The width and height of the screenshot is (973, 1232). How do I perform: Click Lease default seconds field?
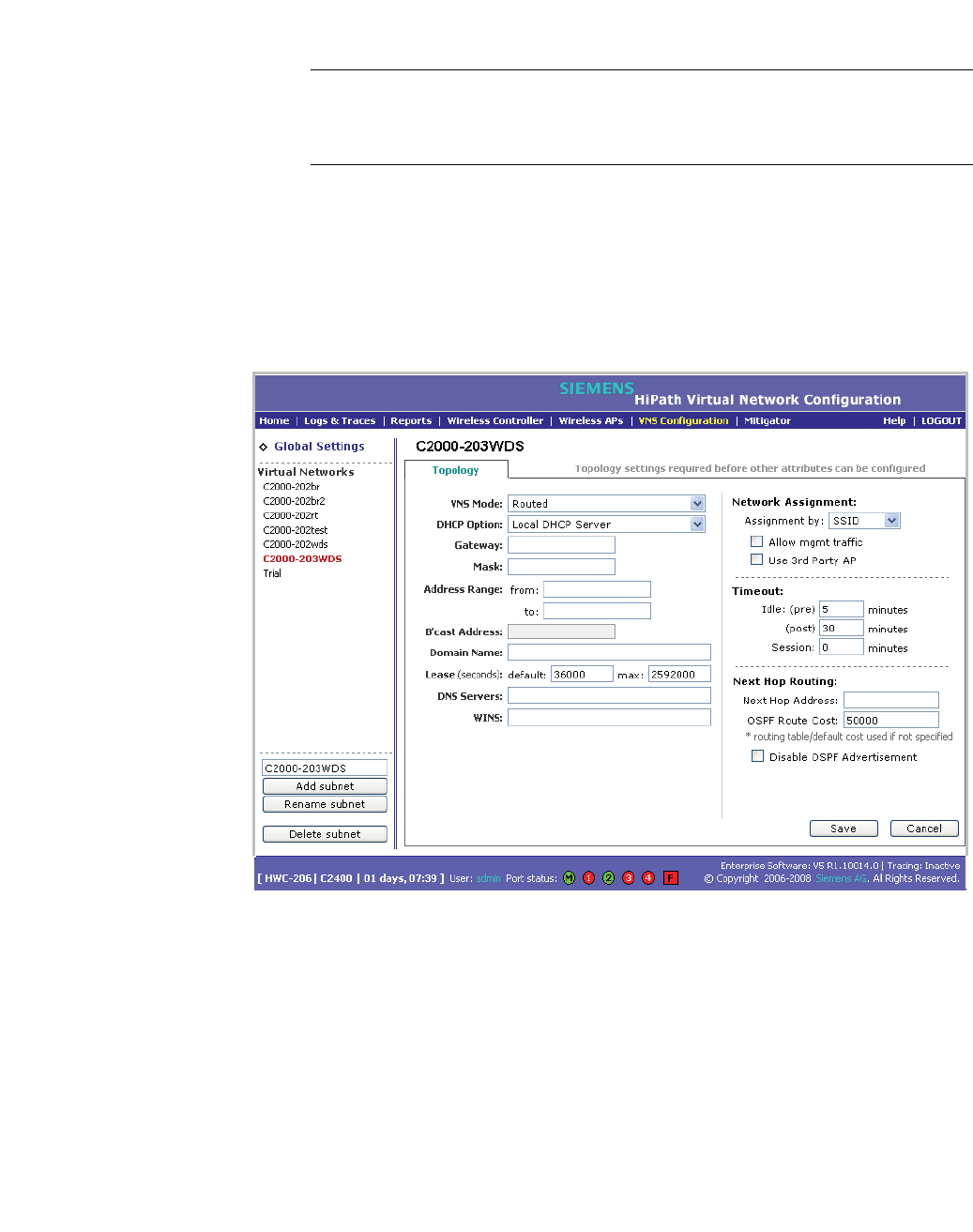(582, 674)
